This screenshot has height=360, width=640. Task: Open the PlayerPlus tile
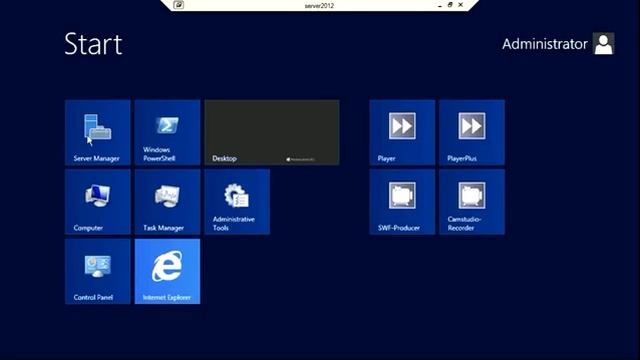coord(472,132)
